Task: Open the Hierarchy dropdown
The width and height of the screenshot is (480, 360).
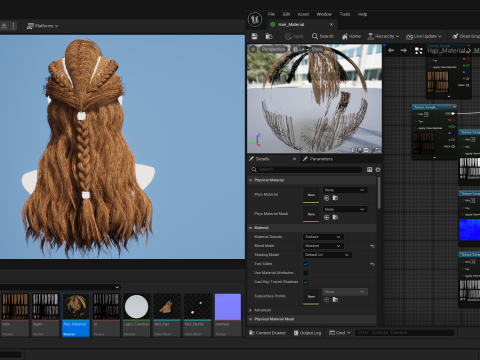Action: pos(383,36)
